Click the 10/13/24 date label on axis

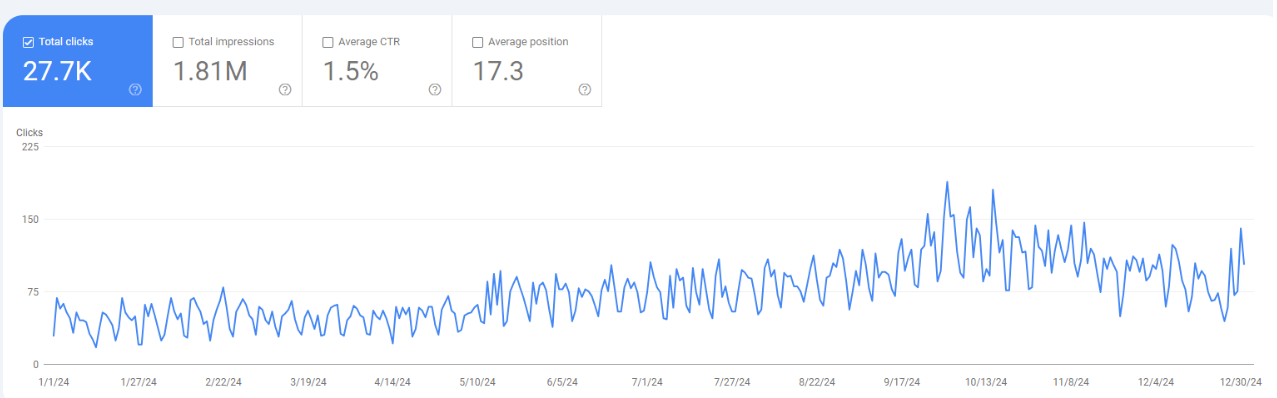[x=985, y=382]
